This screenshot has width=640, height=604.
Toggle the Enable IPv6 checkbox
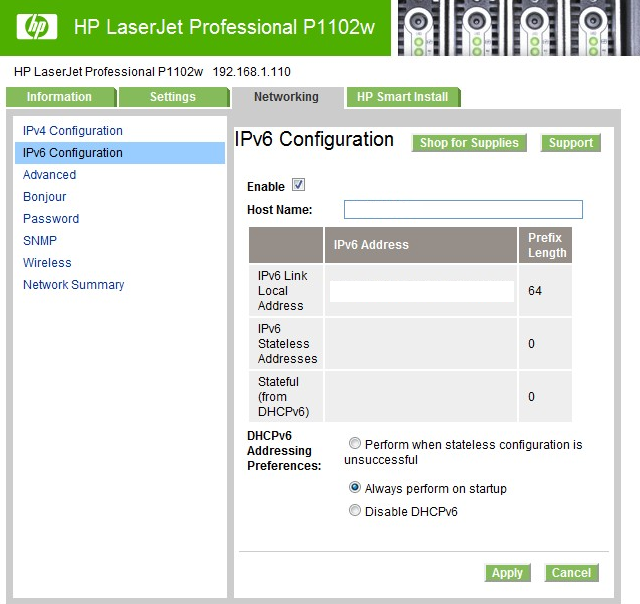[x=298, y=185]
